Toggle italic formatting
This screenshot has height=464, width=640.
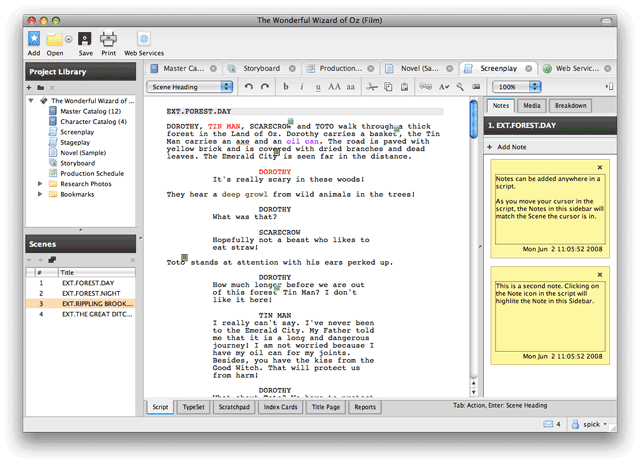302,87
